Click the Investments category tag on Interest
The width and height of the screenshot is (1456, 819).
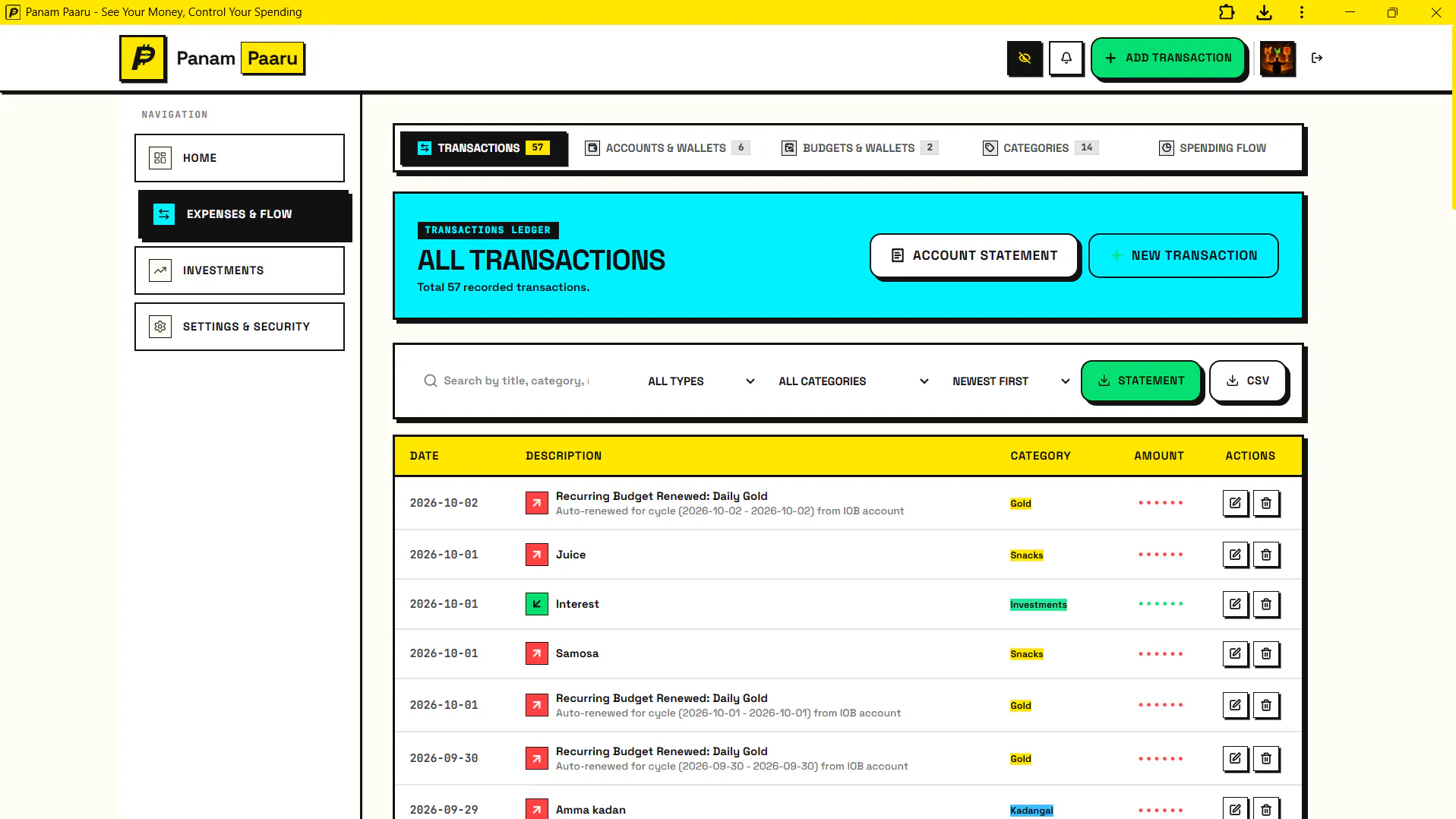pyautogui.click(x=1038, y=605)
